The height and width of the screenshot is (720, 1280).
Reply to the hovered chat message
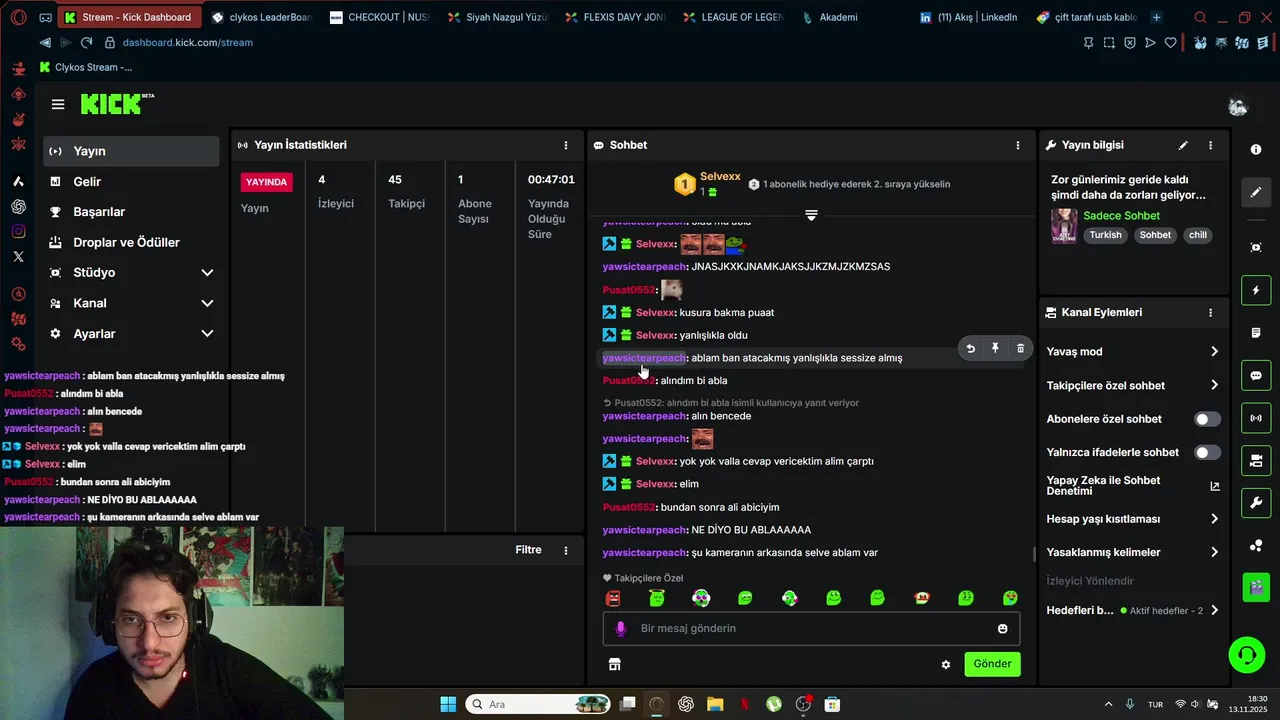coord(970,348)
